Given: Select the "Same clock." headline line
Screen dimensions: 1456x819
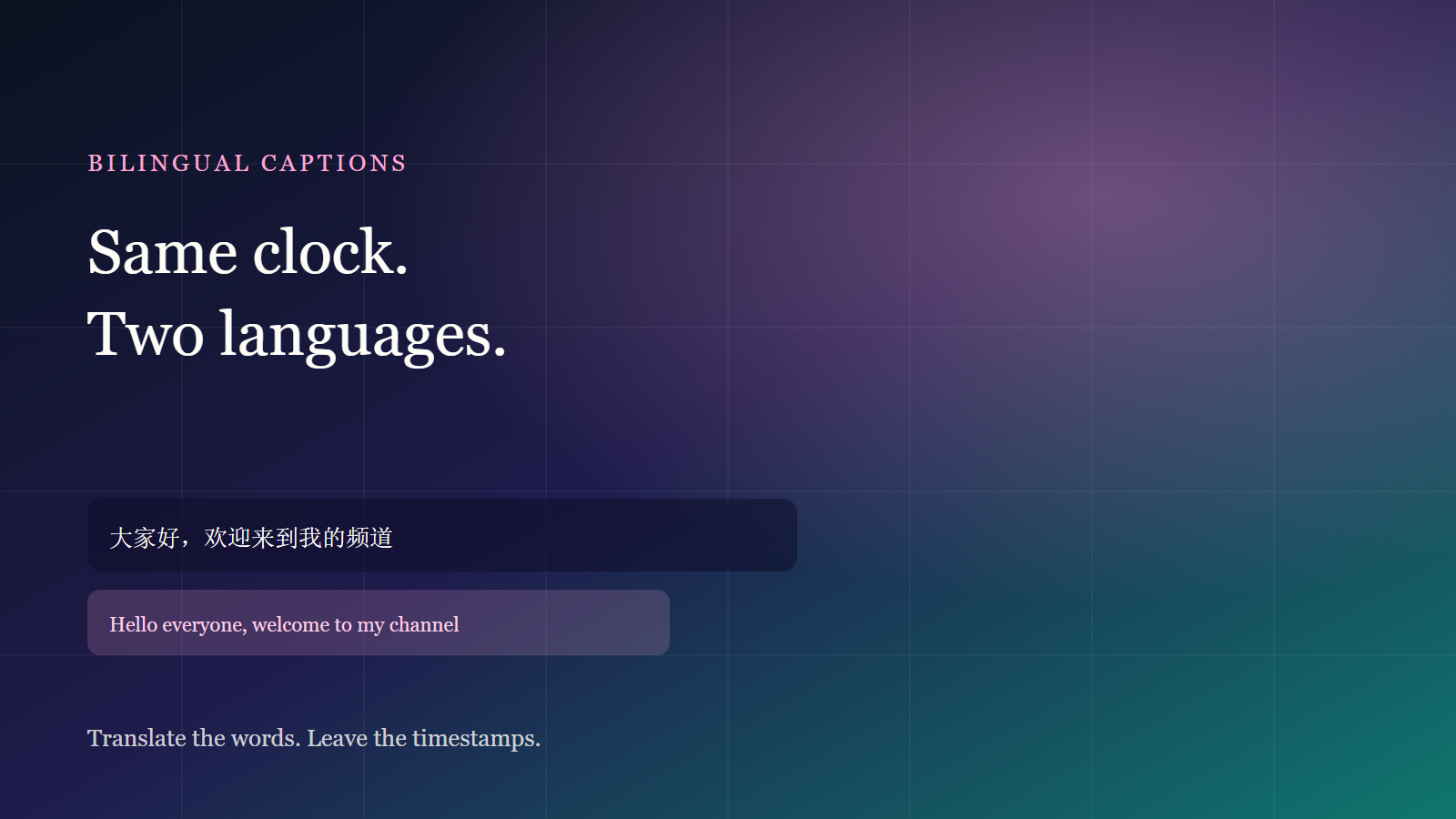Looking at the screenshot, I should 248,251.
